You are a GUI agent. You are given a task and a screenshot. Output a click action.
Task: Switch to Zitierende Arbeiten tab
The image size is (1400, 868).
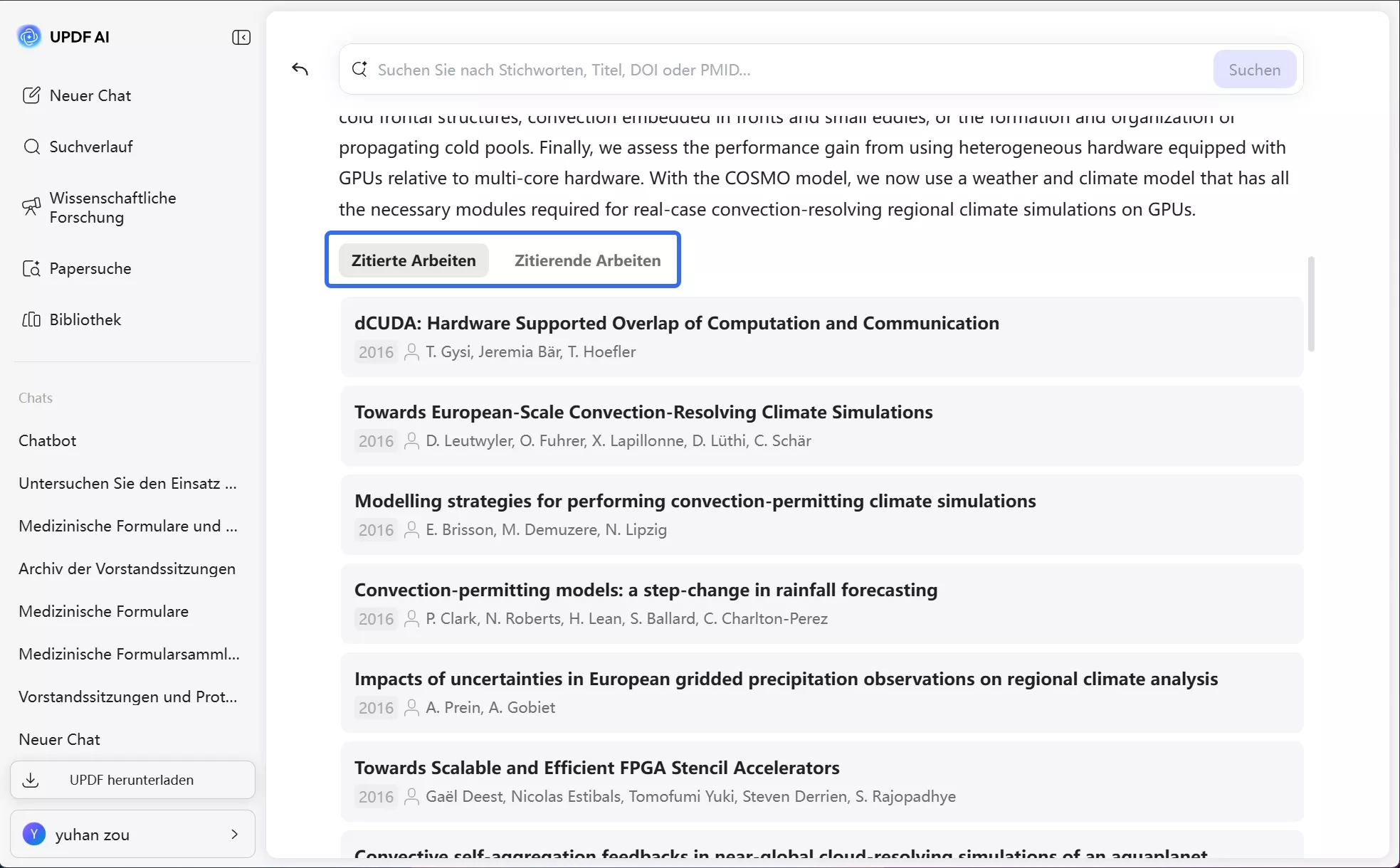pyautogui.click(x=587, y=260)
